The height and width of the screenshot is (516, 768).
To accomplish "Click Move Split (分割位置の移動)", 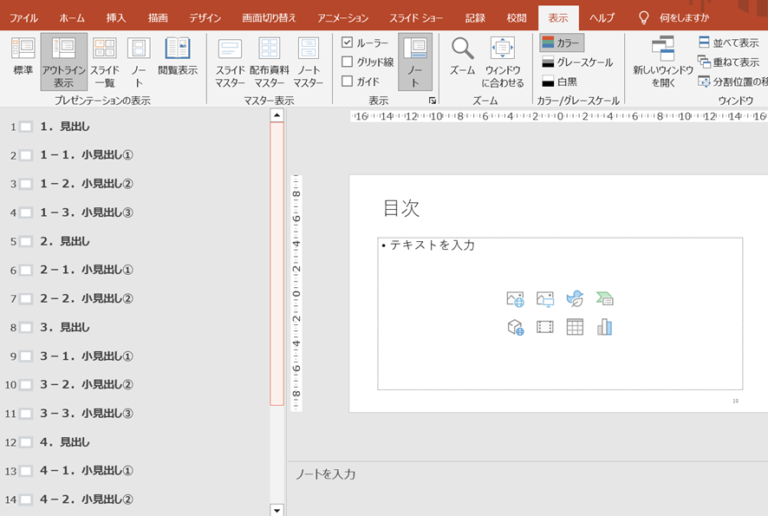I will point(733,81).
